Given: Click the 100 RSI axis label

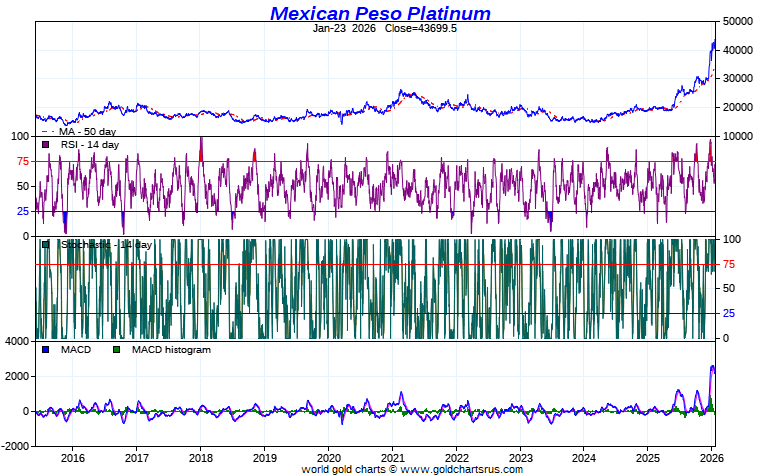Looking at the screenshot, I should pos(20,136).
